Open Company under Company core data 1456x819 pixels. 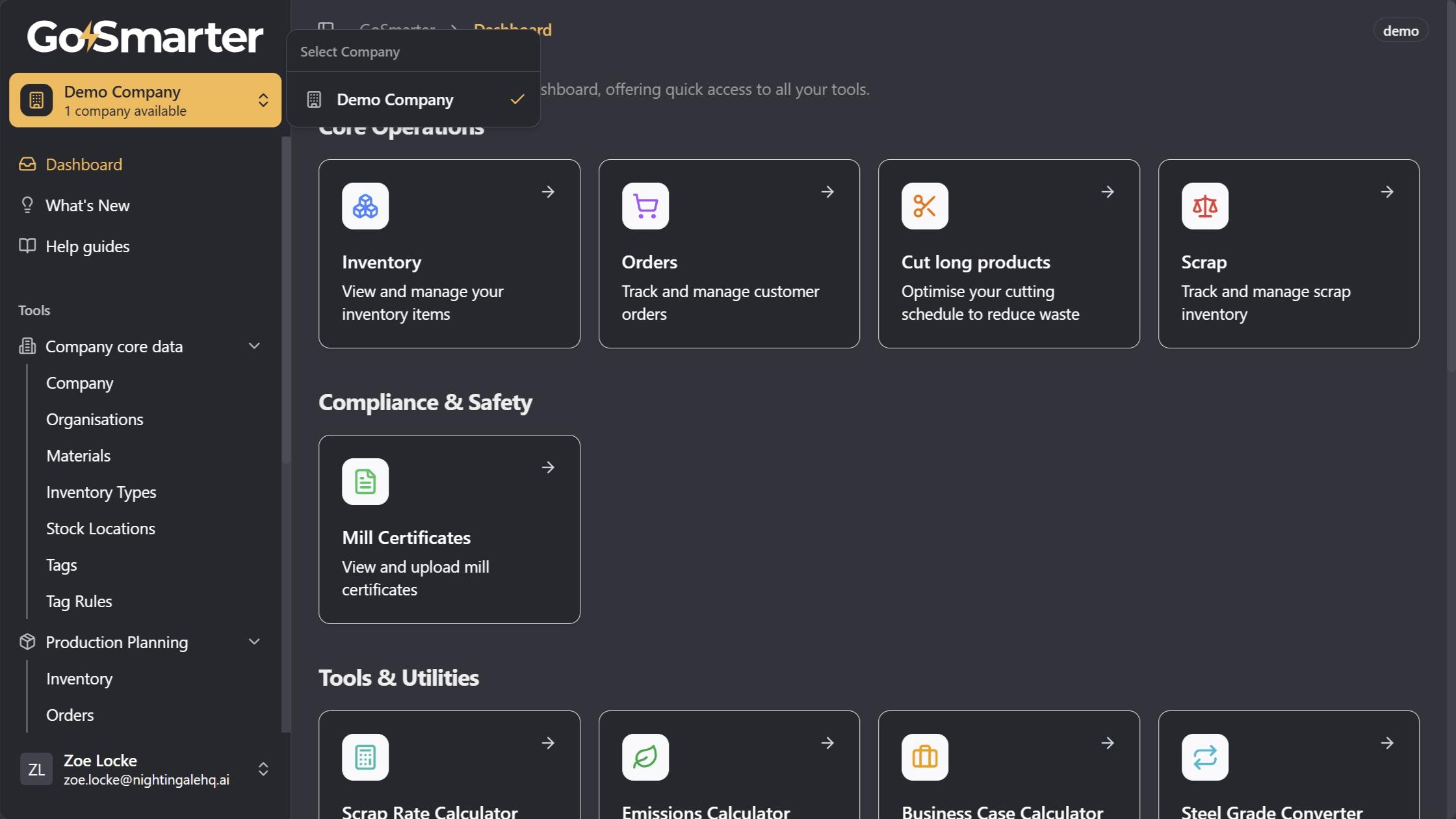(x=79, y=383)
